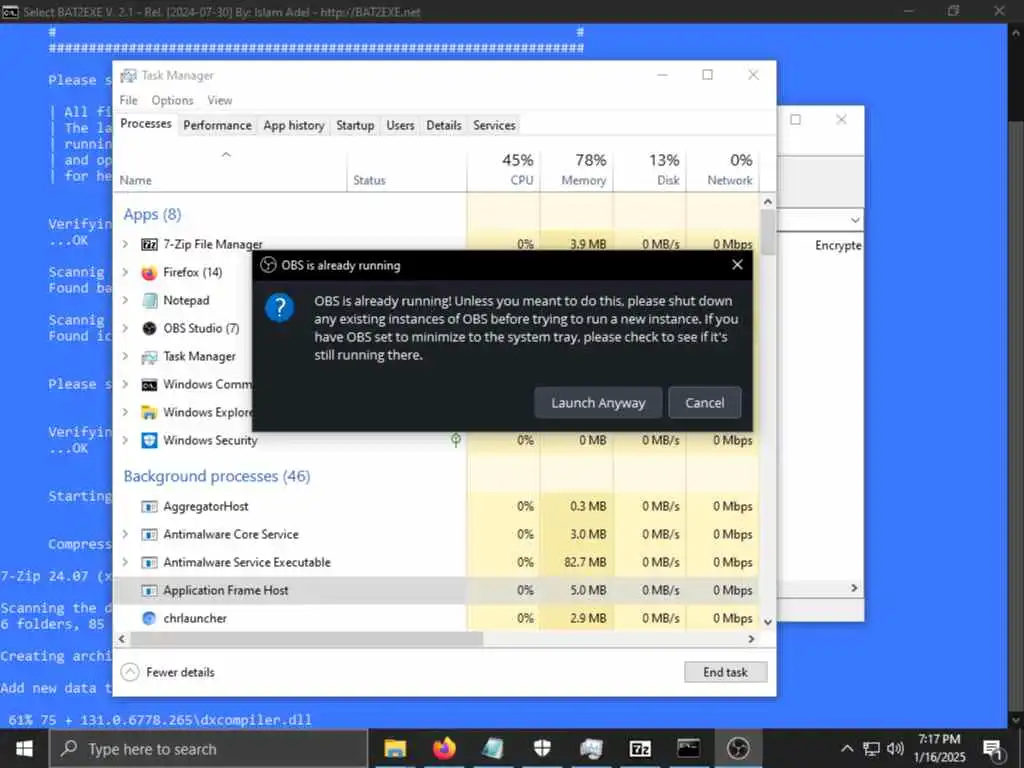Click the OBS Studio icon in process list
This screenshot has width=1024, height=768.
[150, 328]
